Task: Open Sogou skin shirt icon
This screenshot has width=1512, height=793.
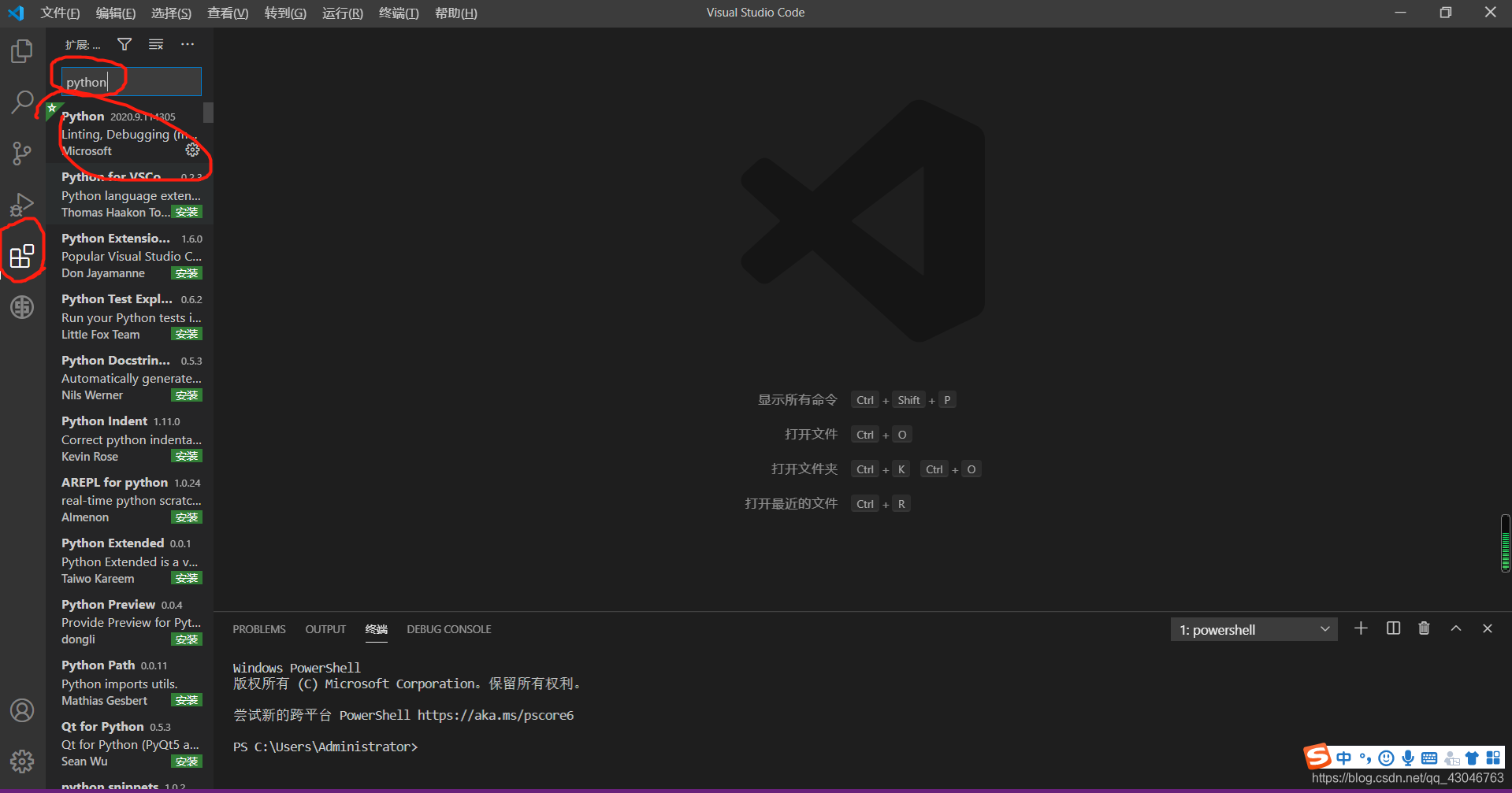Action: [x=1472, y=758]
